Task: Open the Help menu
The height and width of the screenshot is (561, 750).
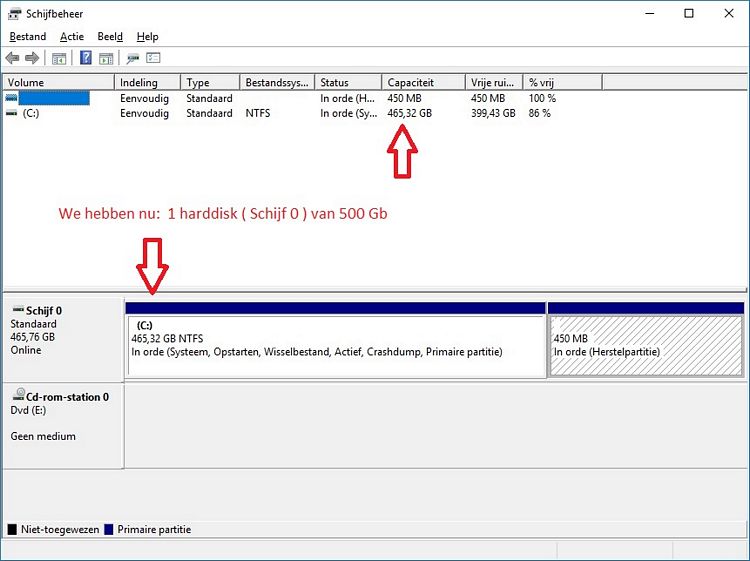Action: click(x=147, y=37)
